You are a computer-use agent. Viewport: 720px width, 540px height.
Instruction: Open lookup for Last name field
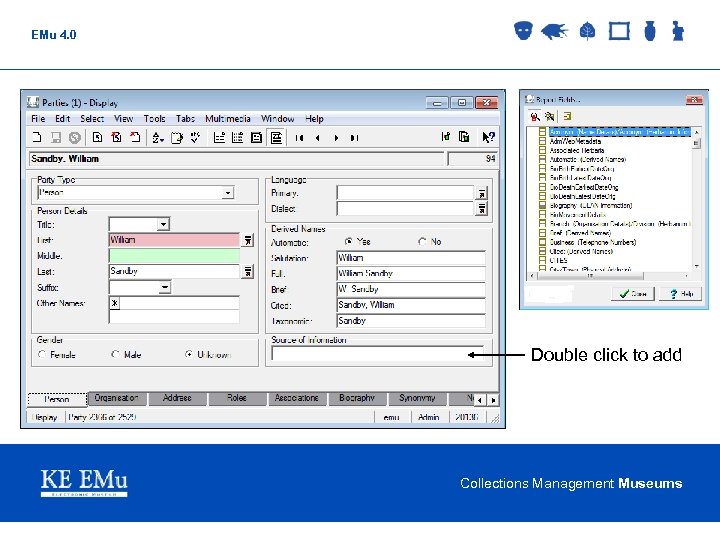(248, 271)
